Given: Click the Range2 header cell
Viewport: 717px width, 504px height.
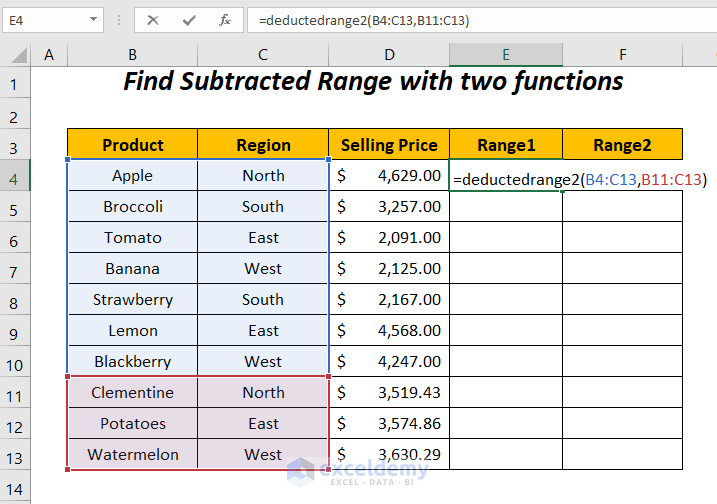Looking at the screenshot, I should (x=622, y=145).
